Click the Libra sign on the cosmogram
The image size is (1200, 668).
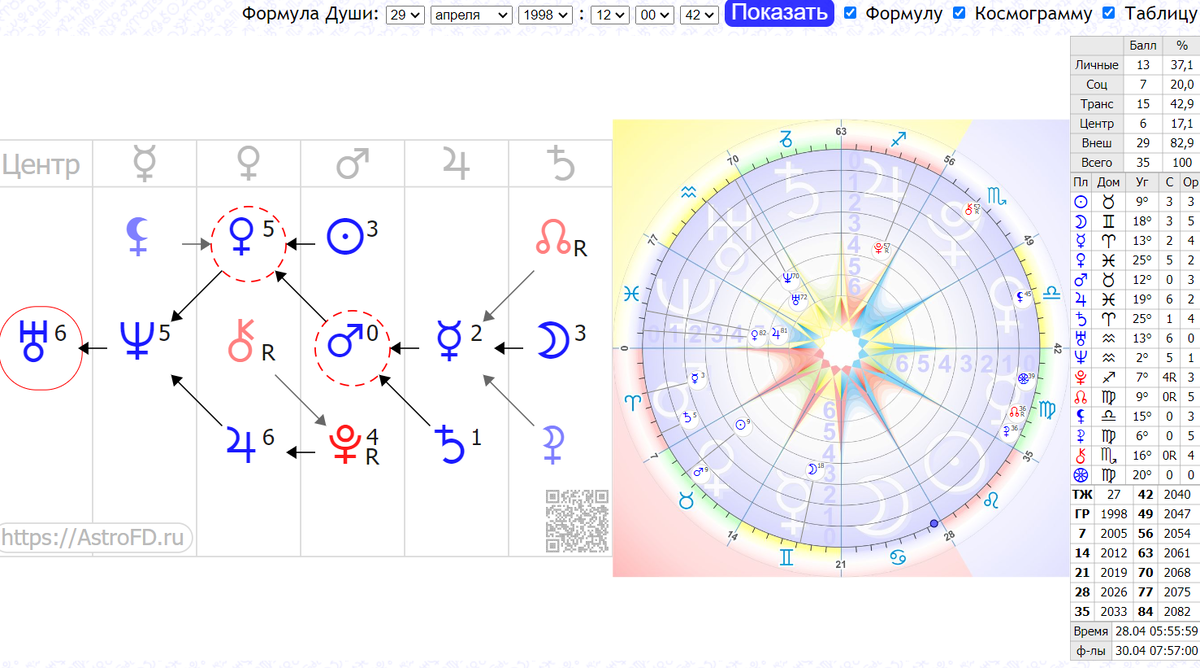(x=1051, y=293)
